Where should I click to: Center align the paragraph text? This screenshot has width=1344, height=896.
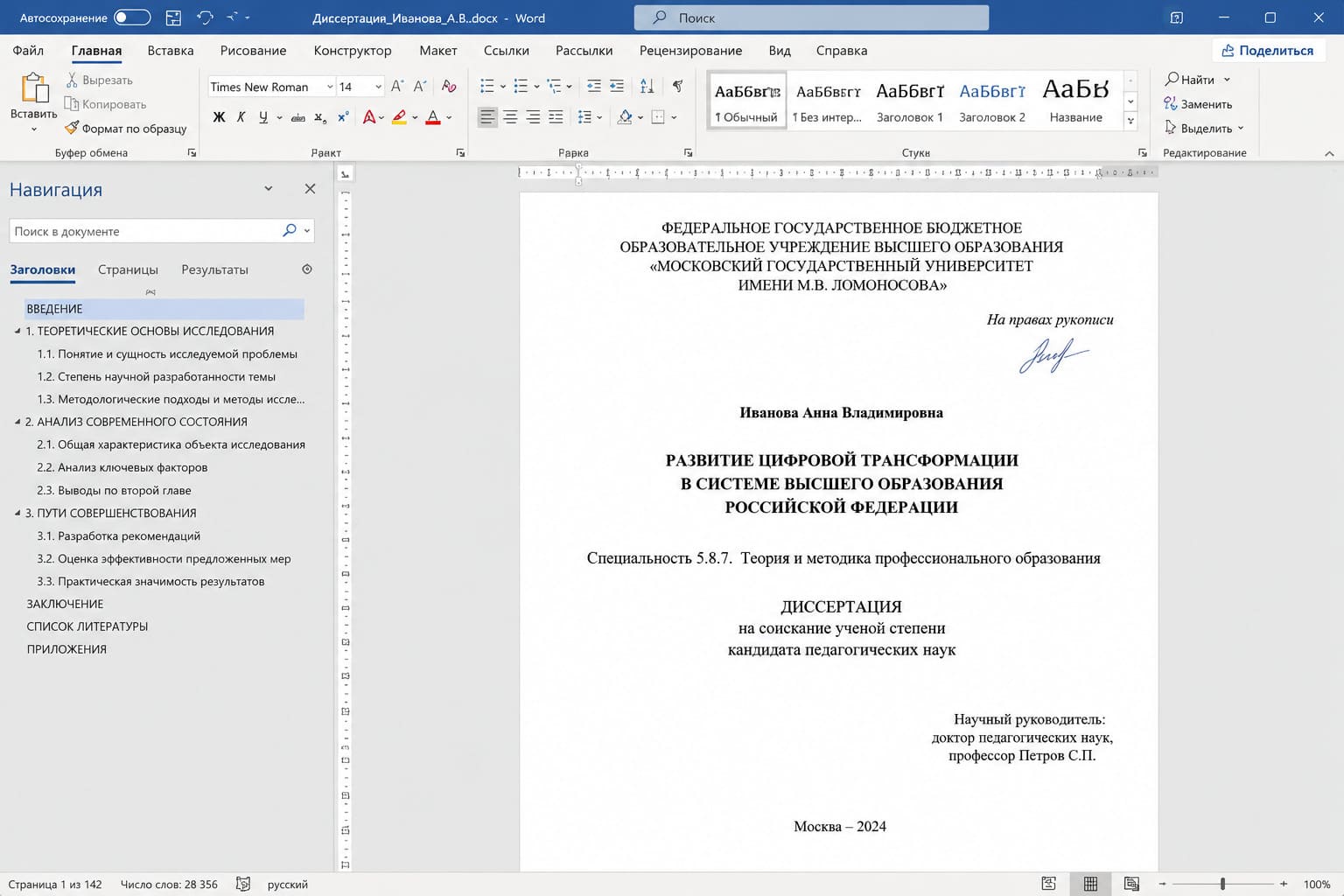(510, 117)
